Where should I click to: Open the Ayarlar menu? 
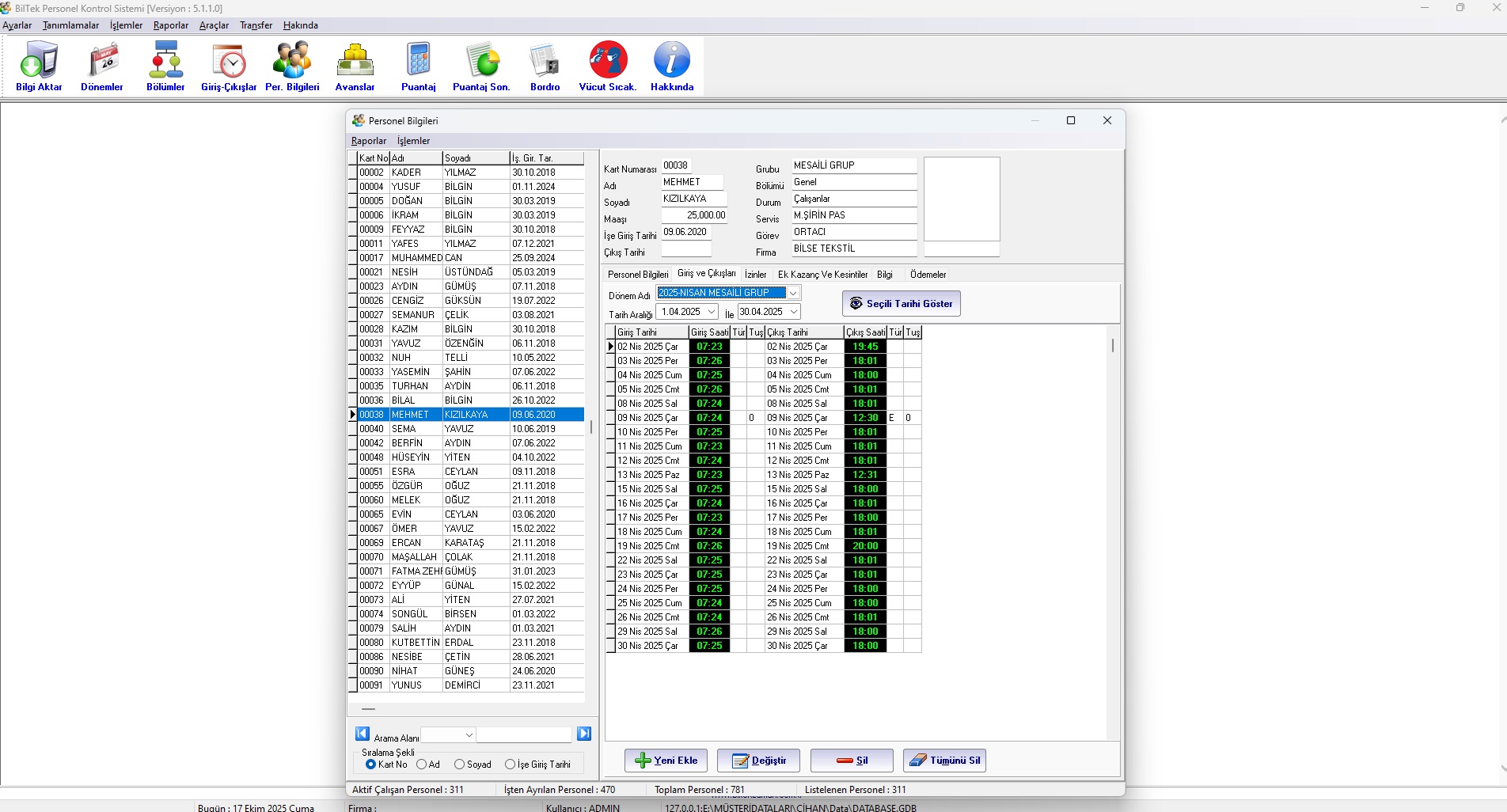pyautogui.click(x=17, y=25)
